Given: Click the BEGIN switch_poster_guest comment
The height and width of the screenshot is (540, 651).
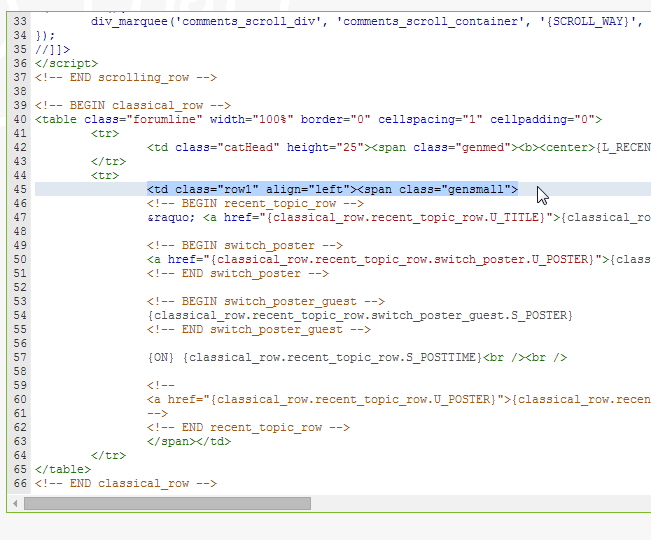Looking at the screenshot, I should coord(266,301).
